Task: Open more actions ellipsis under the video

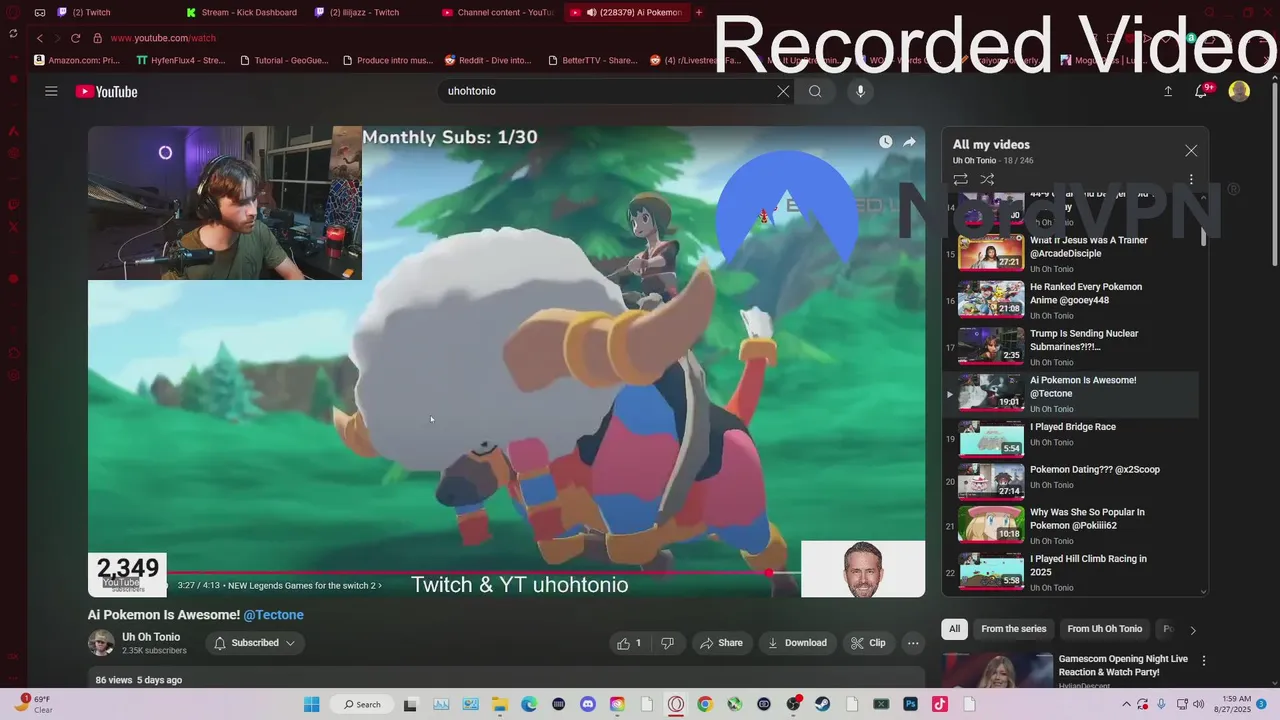Action: (913, 643)
